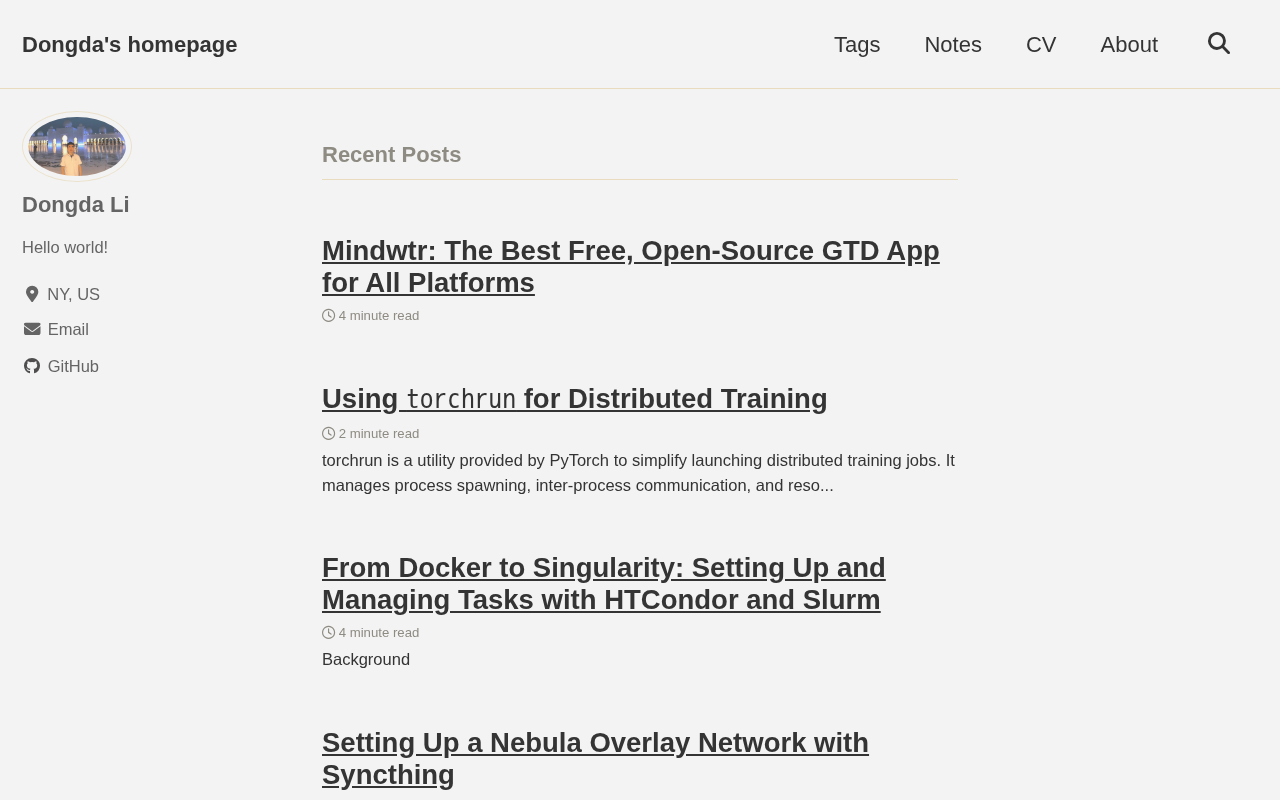Click the location pin icon
Screen dimensions: 1280x800
pyautogui.click(x=32, y=294)
